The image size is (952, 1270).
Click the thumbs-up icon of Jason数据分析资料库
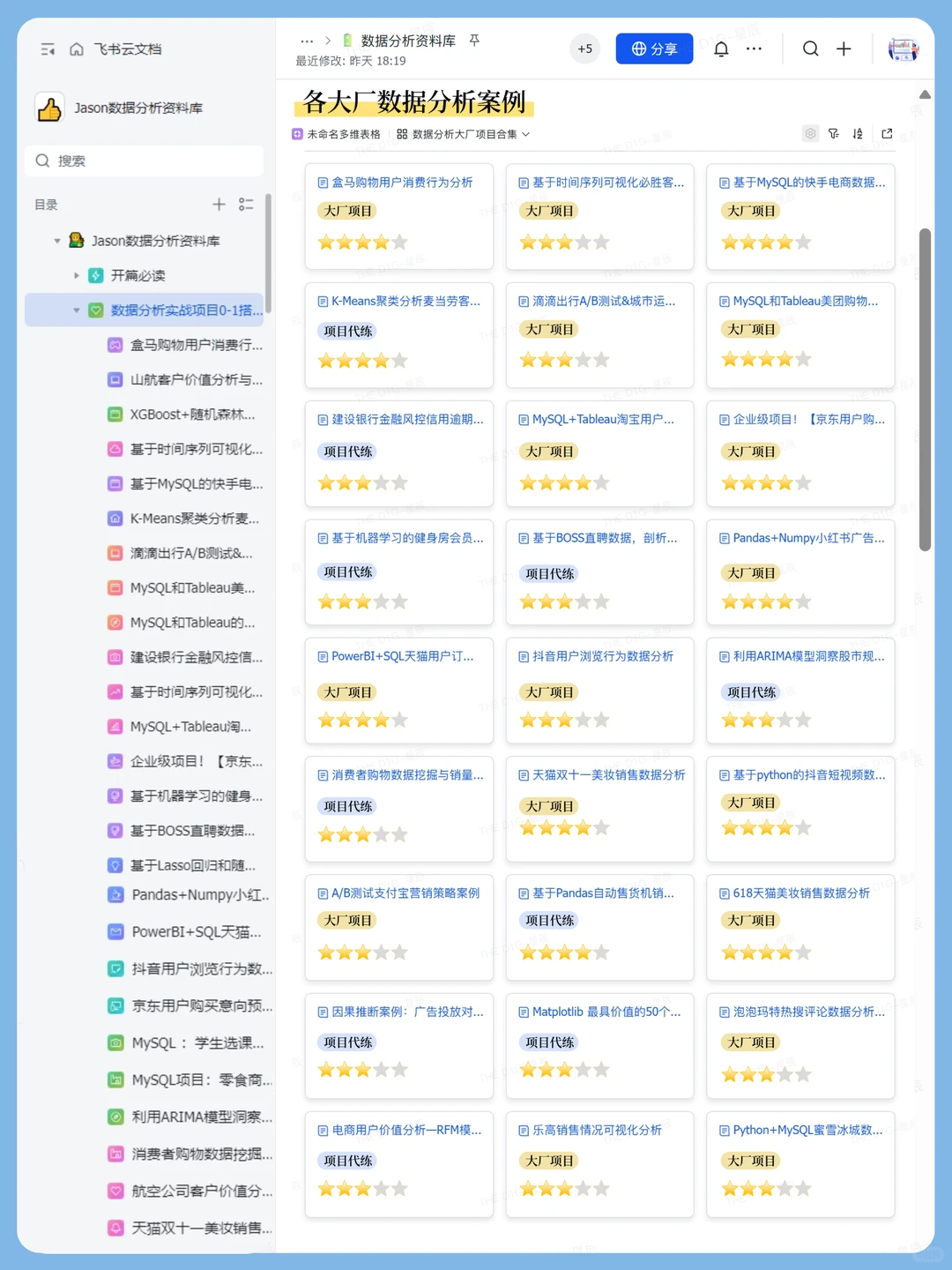[x=50, y=108]
